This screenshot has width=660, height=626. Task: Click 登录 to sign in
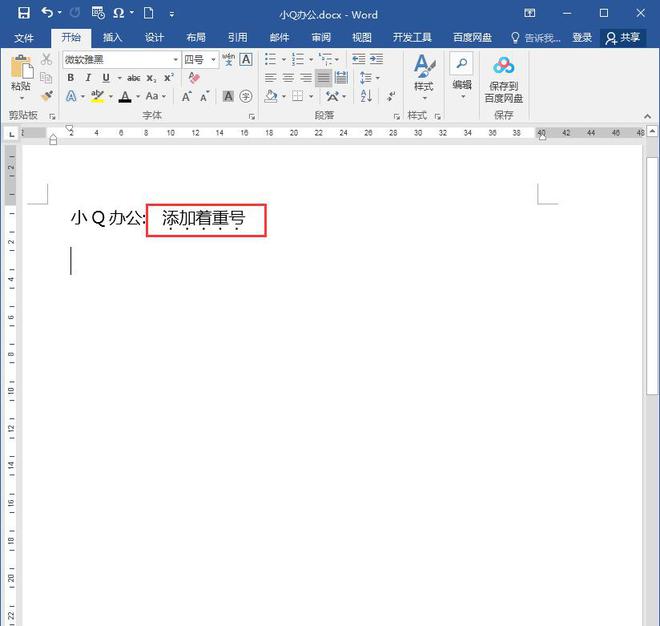582,38
